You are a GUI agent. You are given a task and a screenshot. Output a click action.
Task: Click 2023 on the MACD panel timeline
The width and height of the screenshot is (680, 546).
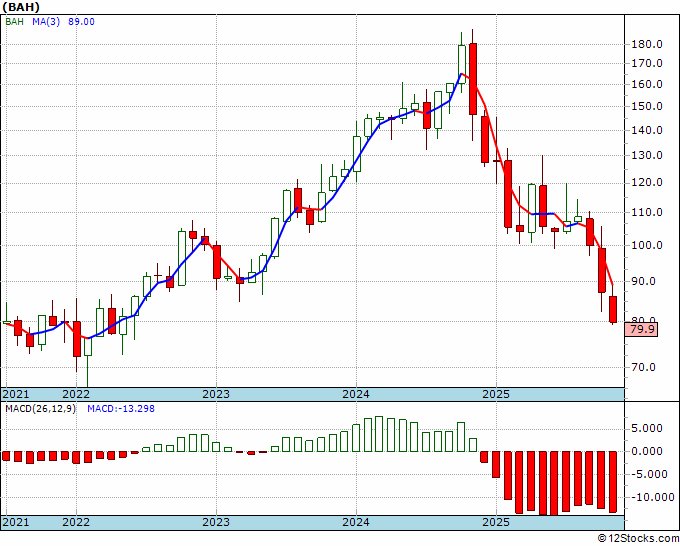[216, 522]
